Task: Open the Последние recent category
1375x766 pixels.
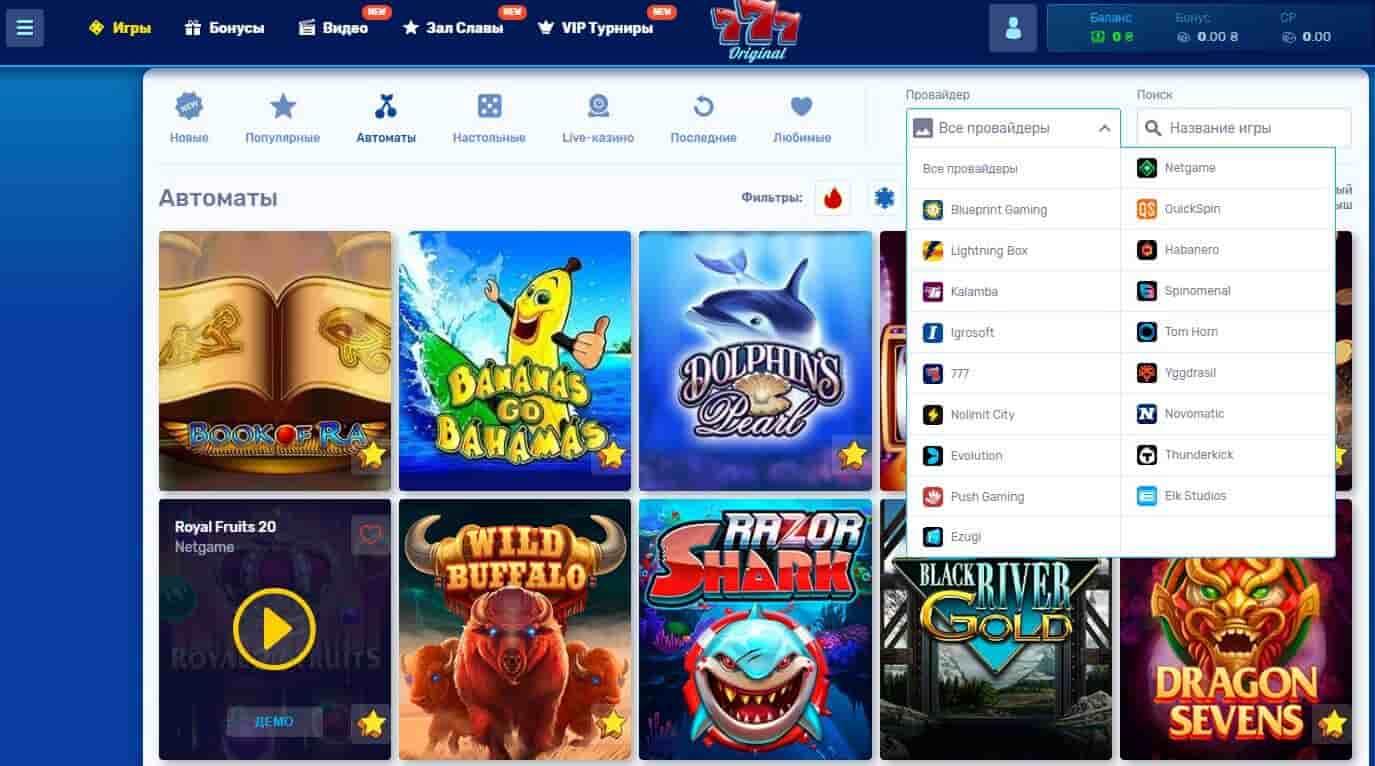Action: pos(704,118)
